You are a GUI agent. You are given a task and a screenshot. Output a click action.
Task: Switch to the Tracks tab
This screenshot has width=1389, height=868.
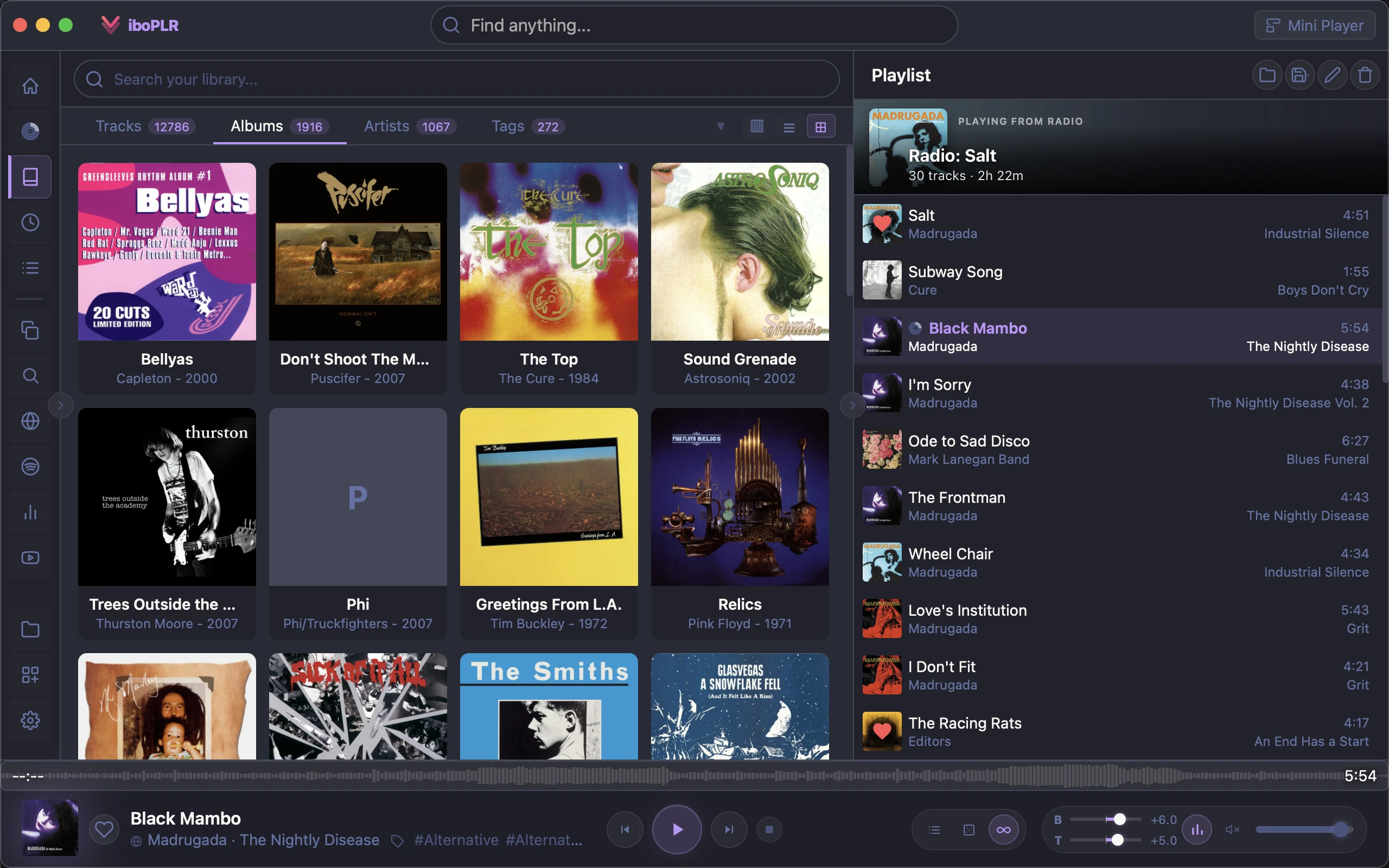[145, 126]
